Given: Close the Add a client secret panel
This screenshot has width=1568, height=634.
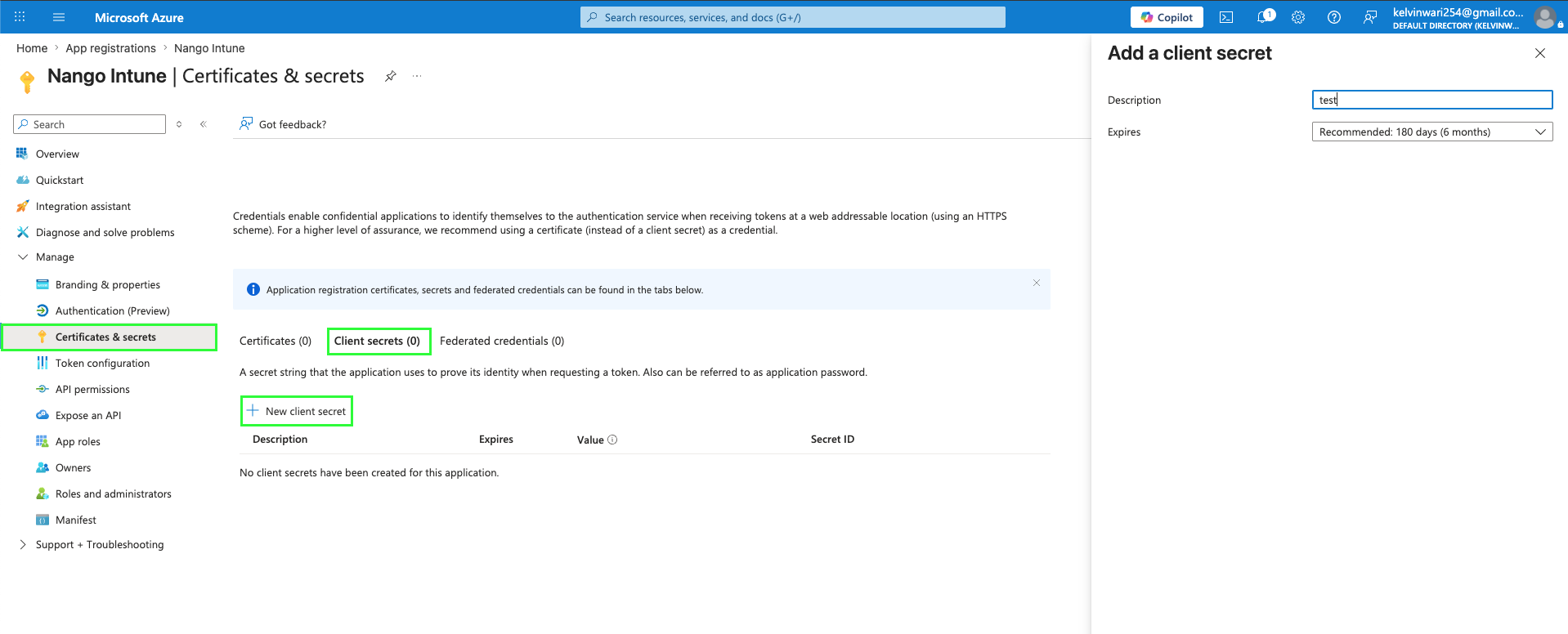Looking at the screenshot, I should [1540, 53].
